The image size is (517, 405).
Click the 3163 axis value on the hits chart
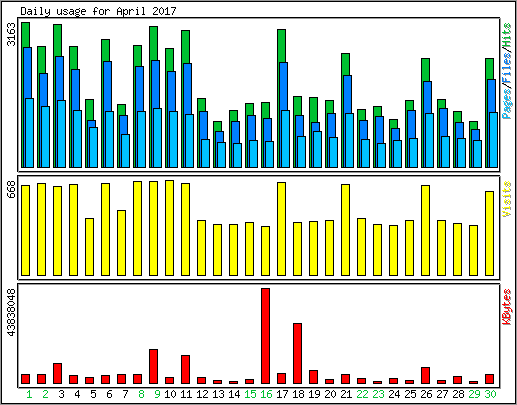coord(12,34)
